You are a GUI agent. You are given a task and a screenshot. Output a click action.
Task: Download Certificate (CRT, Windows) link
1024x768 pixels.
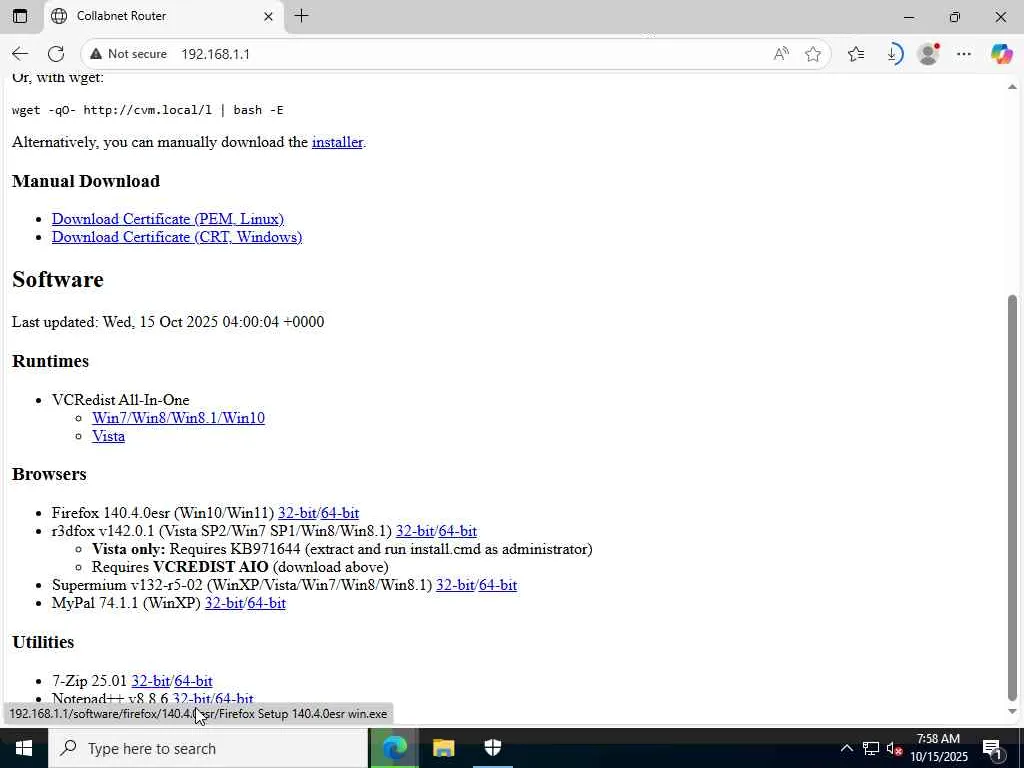point(177,237)
